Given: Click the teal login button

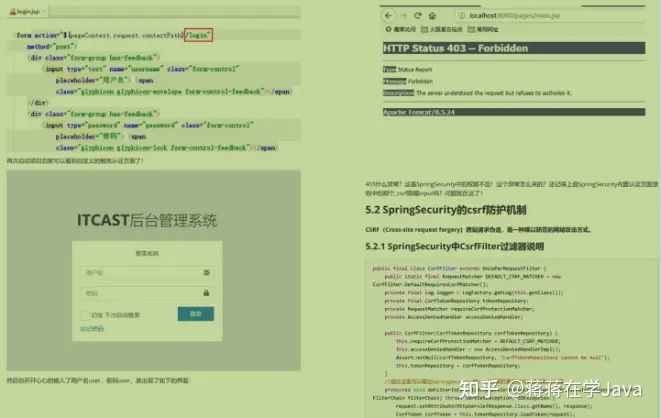Looking at the screenshot, I should point(196,314).
